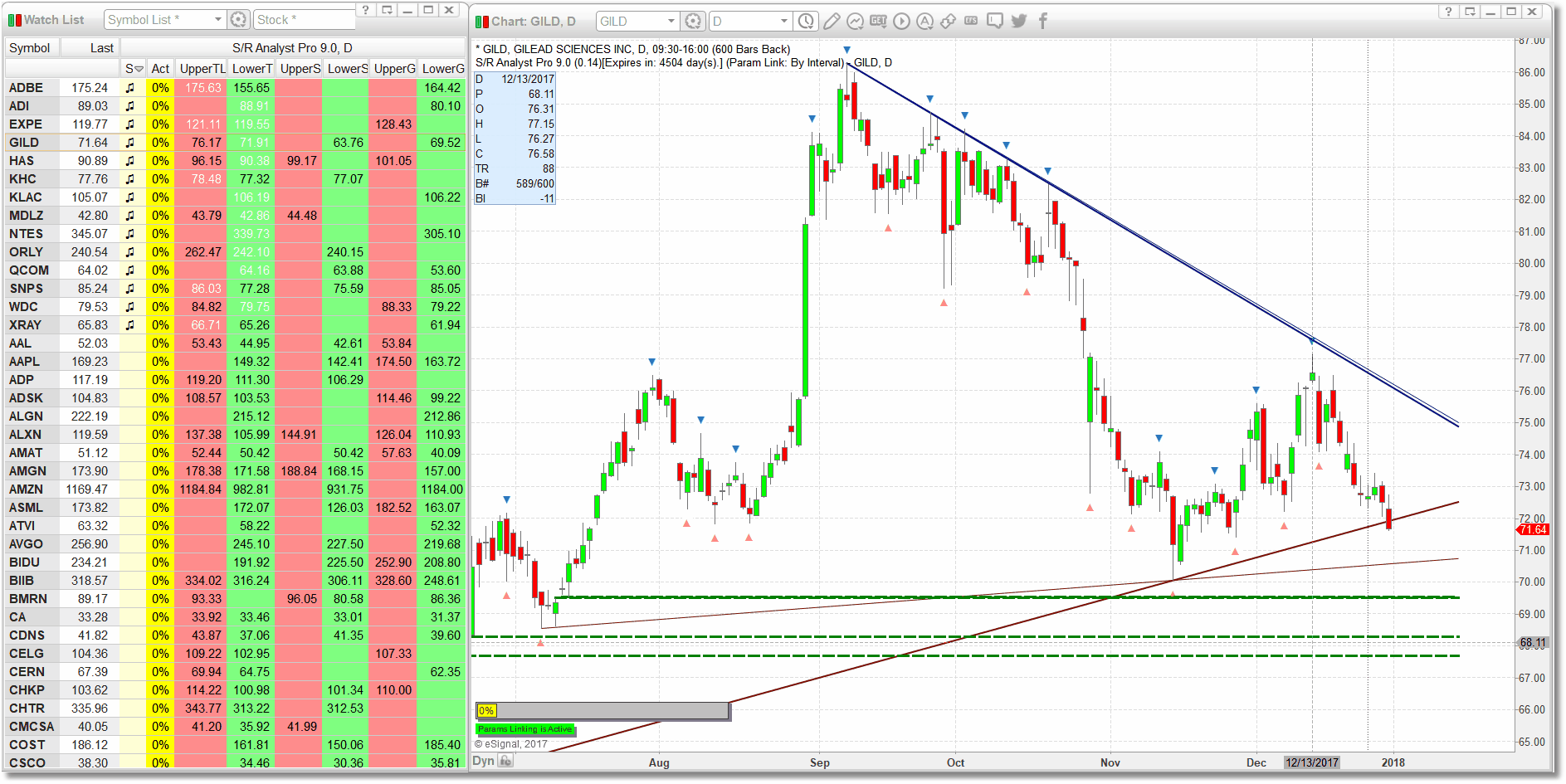The image size is (1566, 784).
Task: Click the music note icon in ADBE row
Action: coord(130,87)
